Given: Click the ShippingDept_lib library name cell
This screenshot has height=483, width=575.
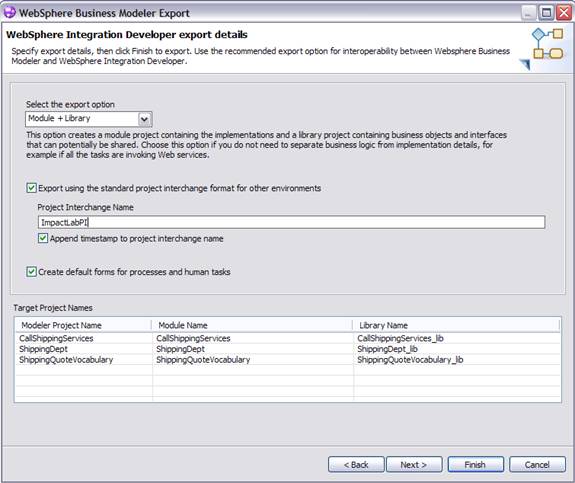Looking at the screenshot, I should [387, 349].
